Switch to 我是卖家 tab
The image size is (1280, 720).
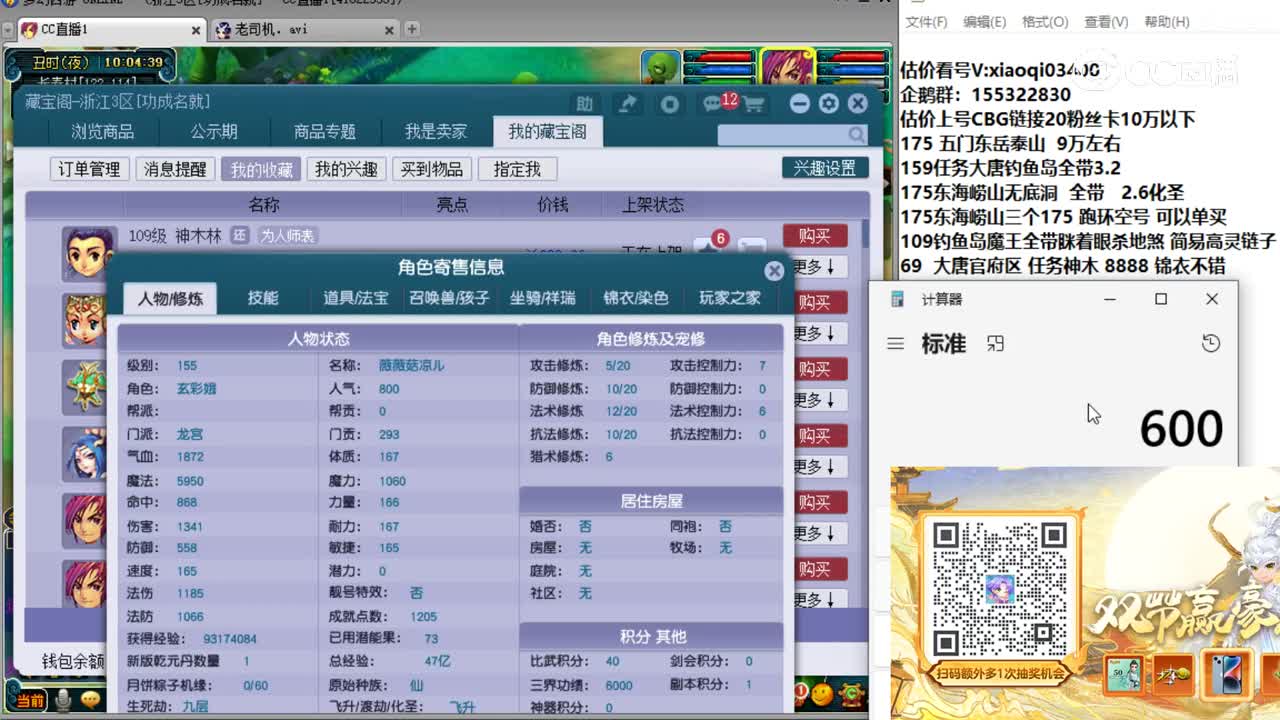click(436, 132)
